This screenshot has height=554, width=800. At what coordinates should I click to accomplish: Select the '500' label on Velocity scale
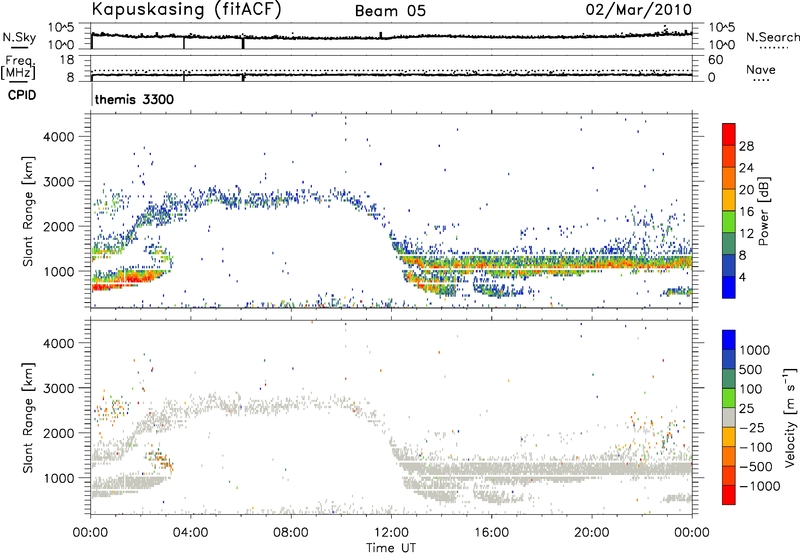pyautogui.click(x=751, y=370)
